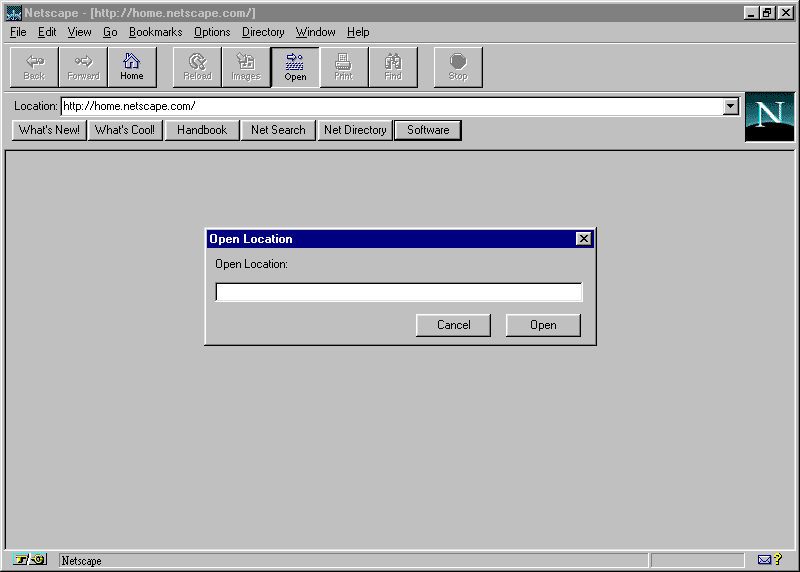The width and height of the screenshot is (800, 572).
Task: Restore the Netscape window size
Action: (x=767, y=13)
